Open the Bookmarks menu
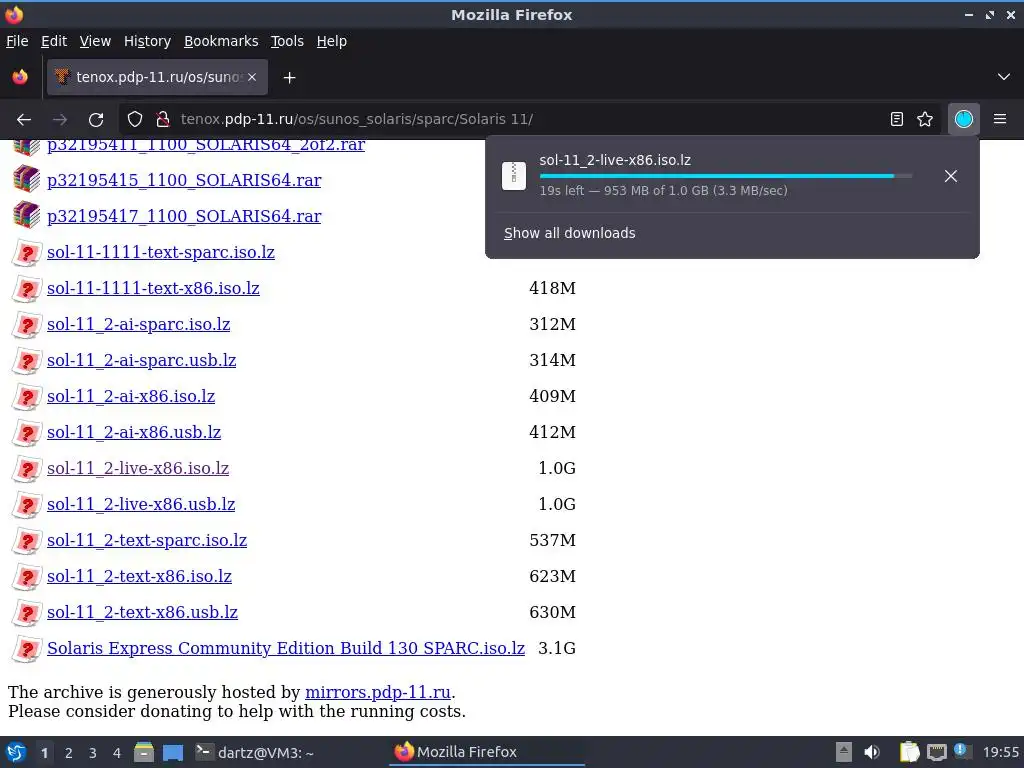Screen dimensions: 1024x768 tap(221, 41)
